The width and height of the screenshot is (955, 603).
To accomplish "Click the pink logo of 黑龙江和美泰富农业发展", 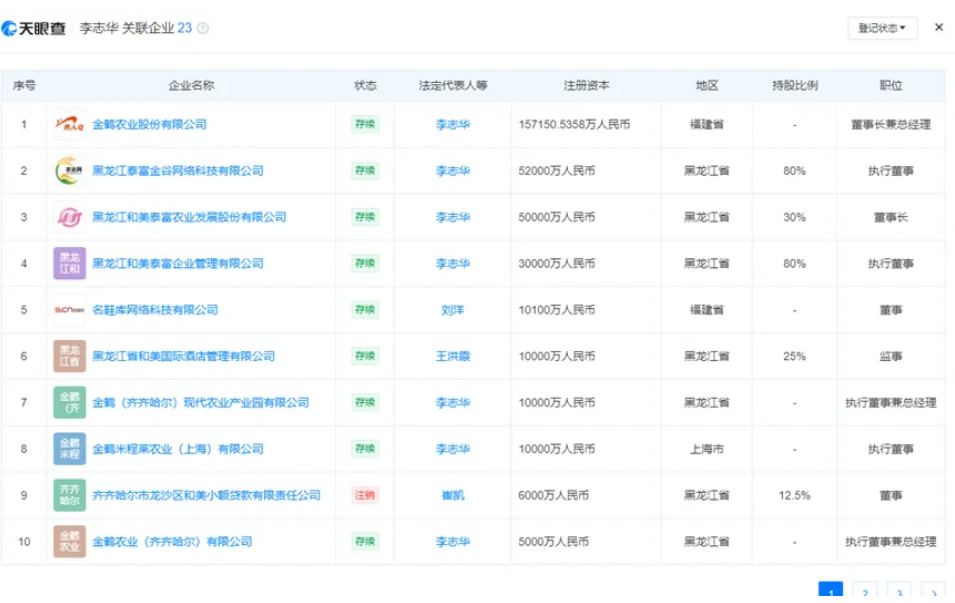I will coord(69,217).
